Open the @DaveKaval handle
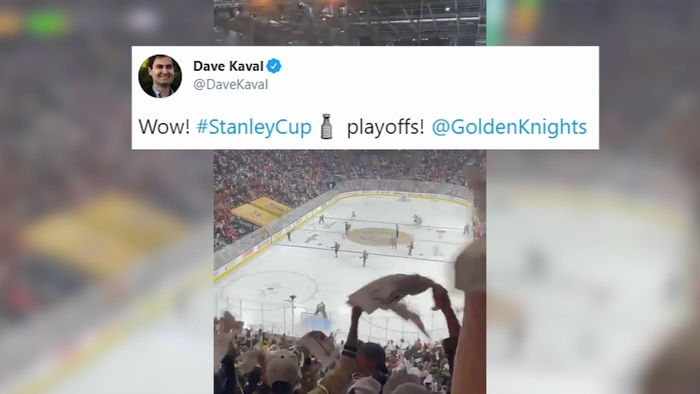This screenshot has height=394, width=700. coord(231,84)
